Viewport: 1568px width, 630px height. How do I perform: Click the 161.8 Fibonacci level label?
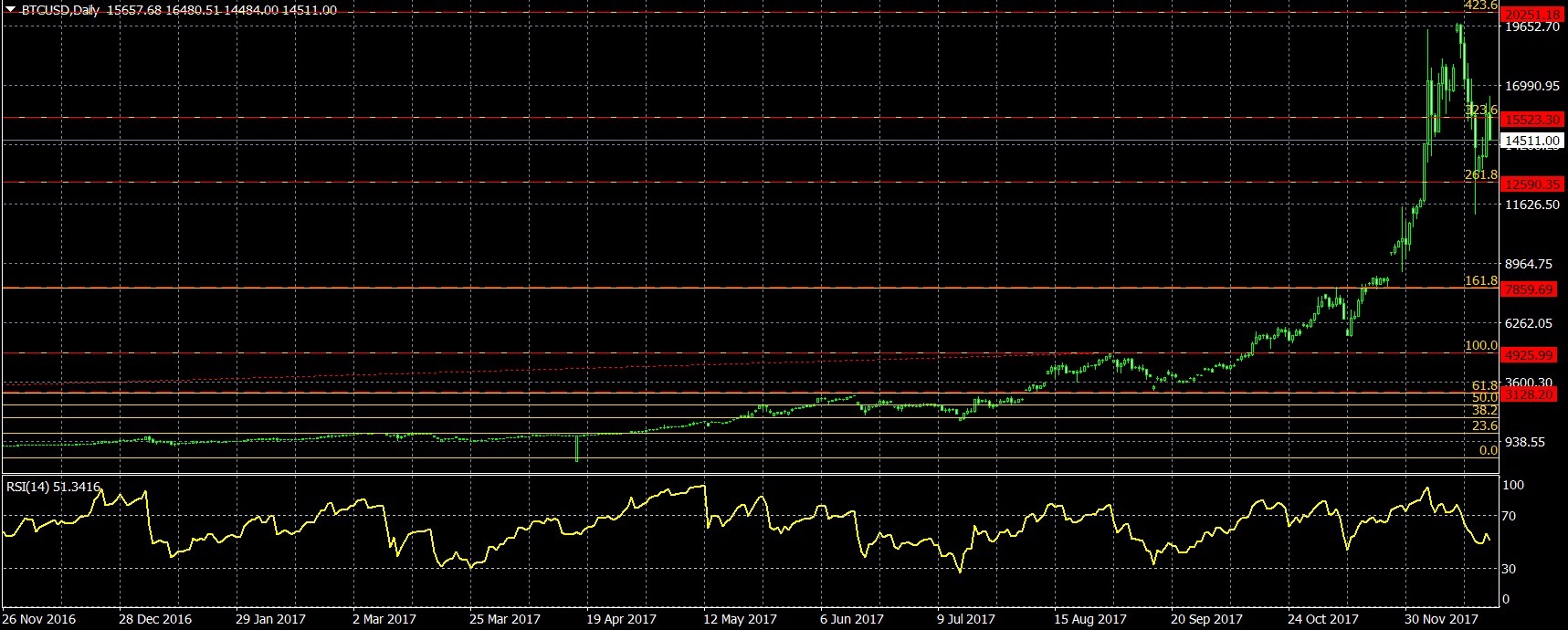click(x=1480, y=281)
